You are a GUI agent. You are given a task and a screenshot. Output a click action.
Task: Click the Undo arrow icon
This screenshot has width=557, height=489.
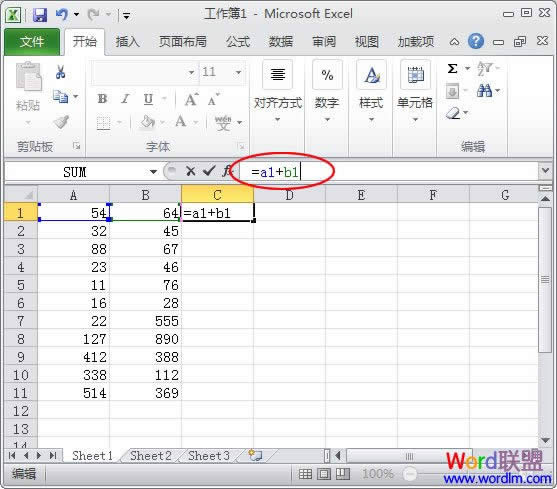[62, 15]
